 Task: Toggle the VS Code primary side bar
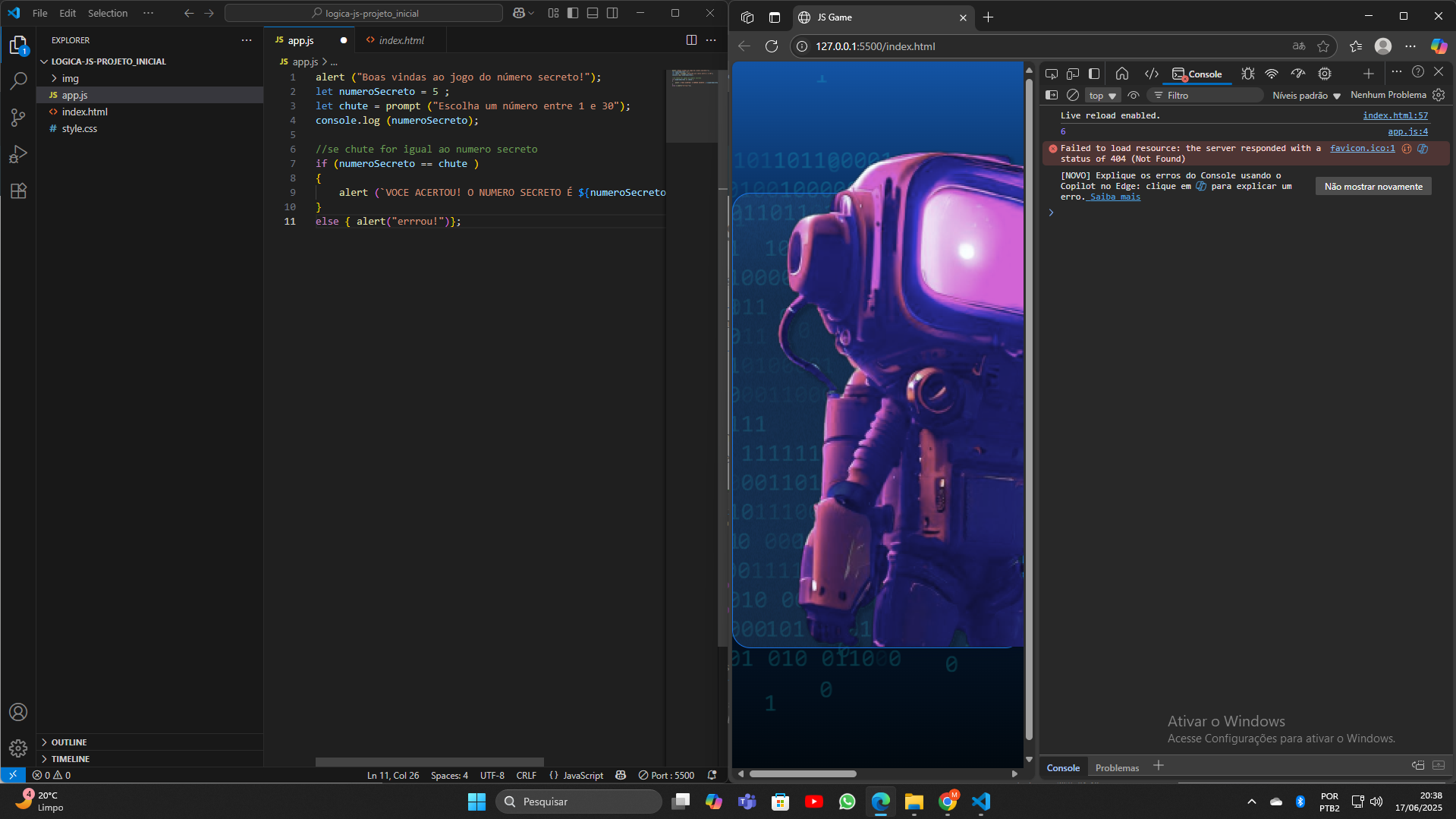pyautogui.click(x=573, y=13)
